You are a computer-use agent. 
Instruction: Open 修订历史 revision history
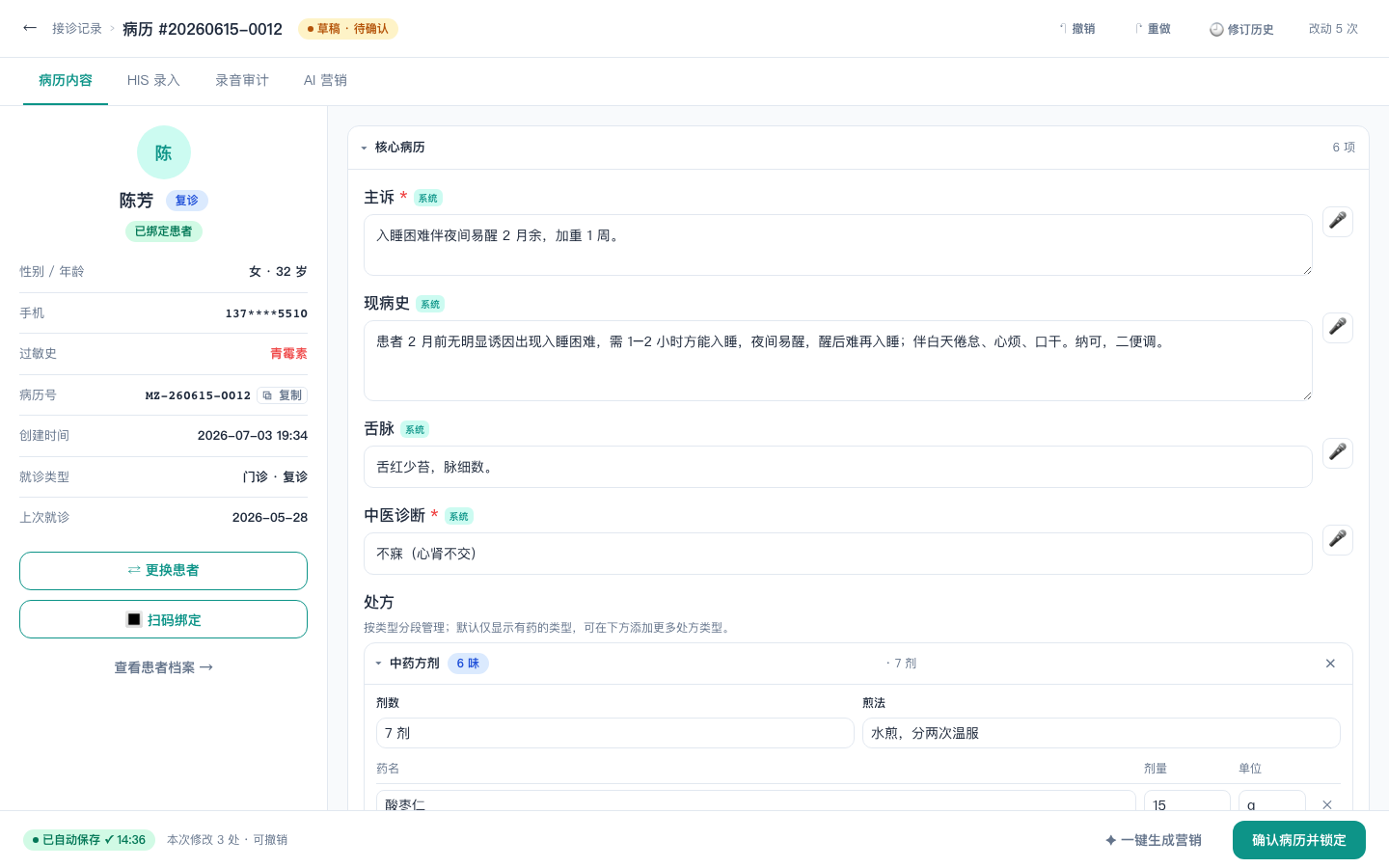click(x=1241, y=29)
